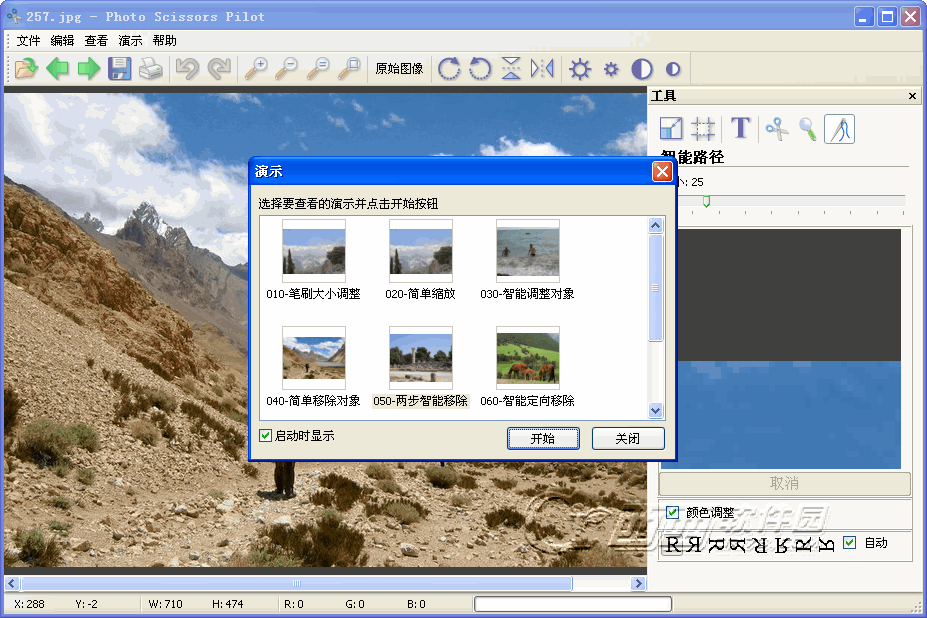Decrease contrast with small half-circle icon
The image size is (927, 618).
coord(673,69)
